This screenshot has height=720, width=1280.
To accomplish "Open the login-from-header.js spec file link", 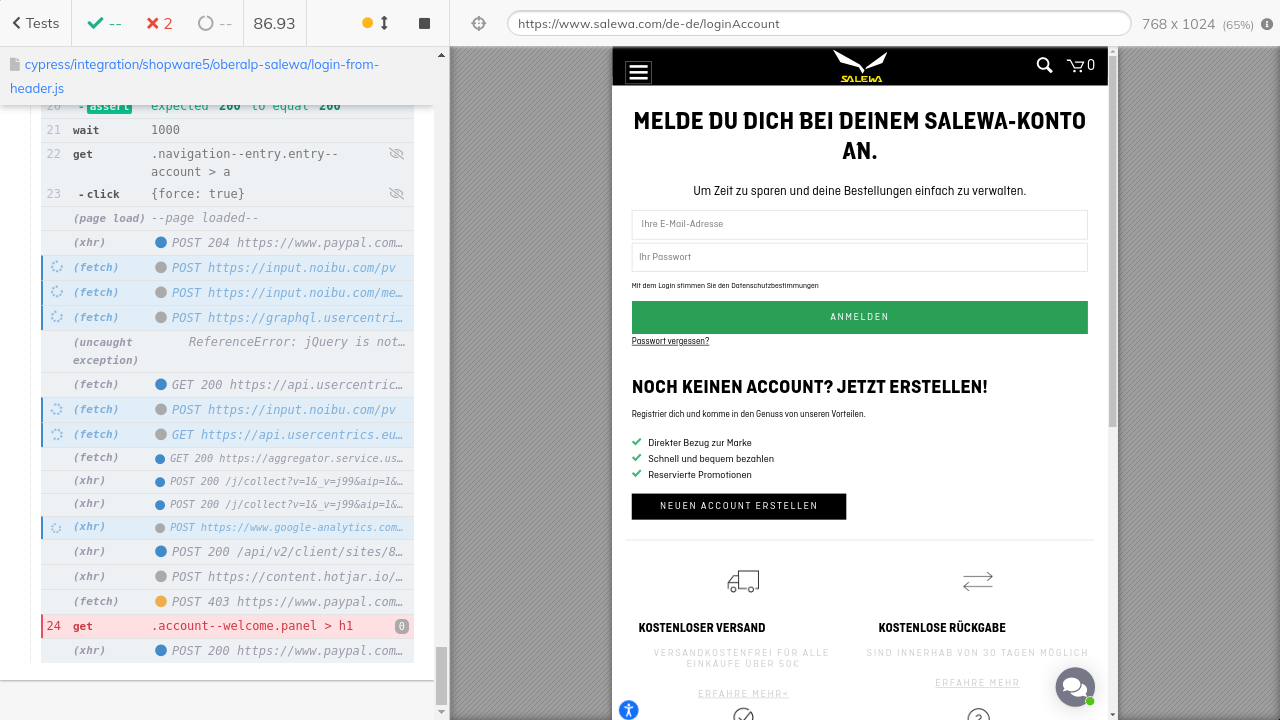I will tap(195, 76).
